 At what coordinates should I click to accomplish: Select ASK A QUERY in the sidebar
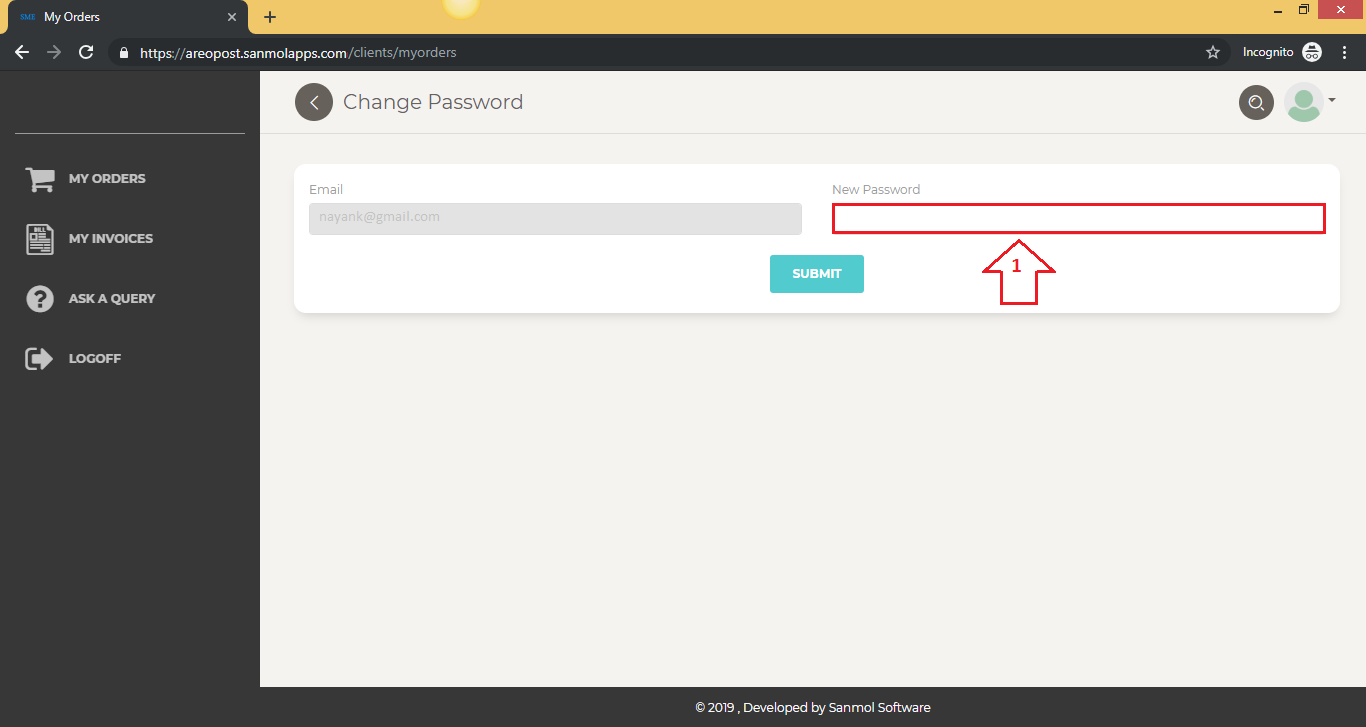click(112, 299)
